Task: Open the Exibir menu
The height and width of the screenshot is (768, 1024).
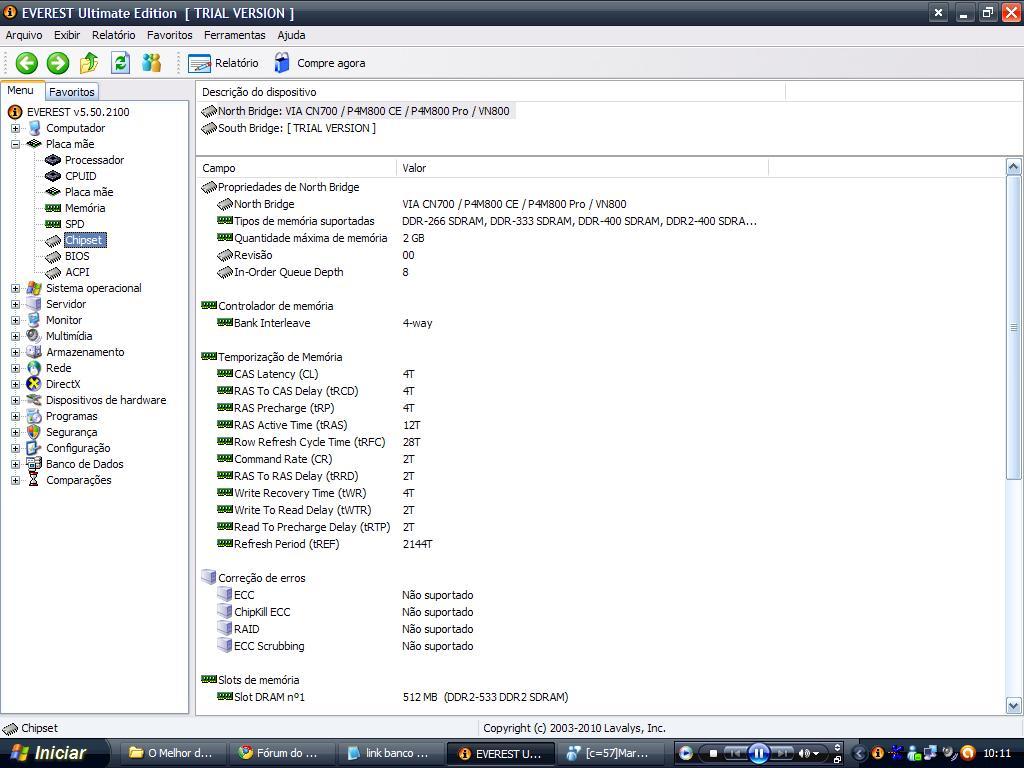Action: tap(67, 35)
